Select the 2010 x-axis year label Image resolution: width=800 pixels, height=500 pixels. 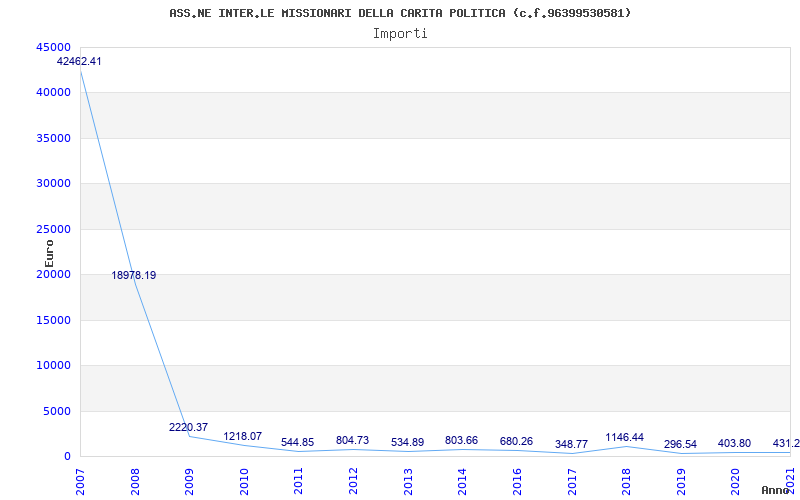tap(244, 481)
